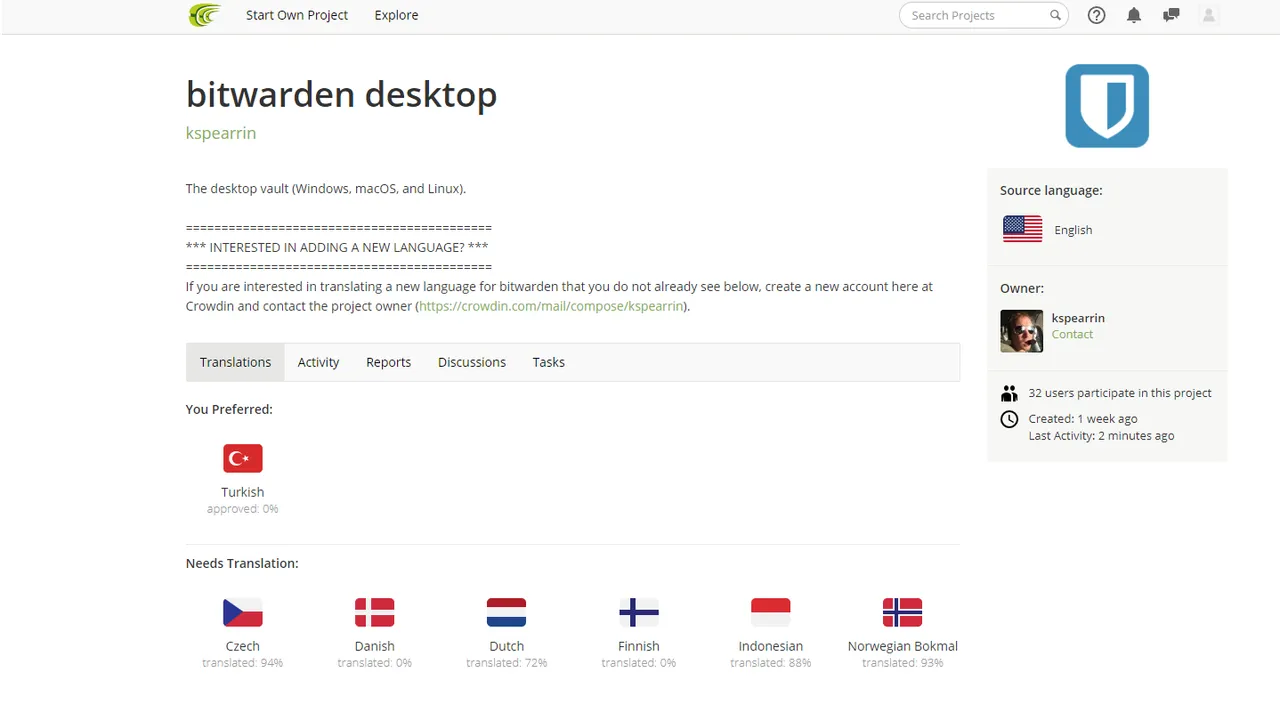Viewport: 1280px width, 721px height.
Task: Open the Dutch language label
Action: 507,646
